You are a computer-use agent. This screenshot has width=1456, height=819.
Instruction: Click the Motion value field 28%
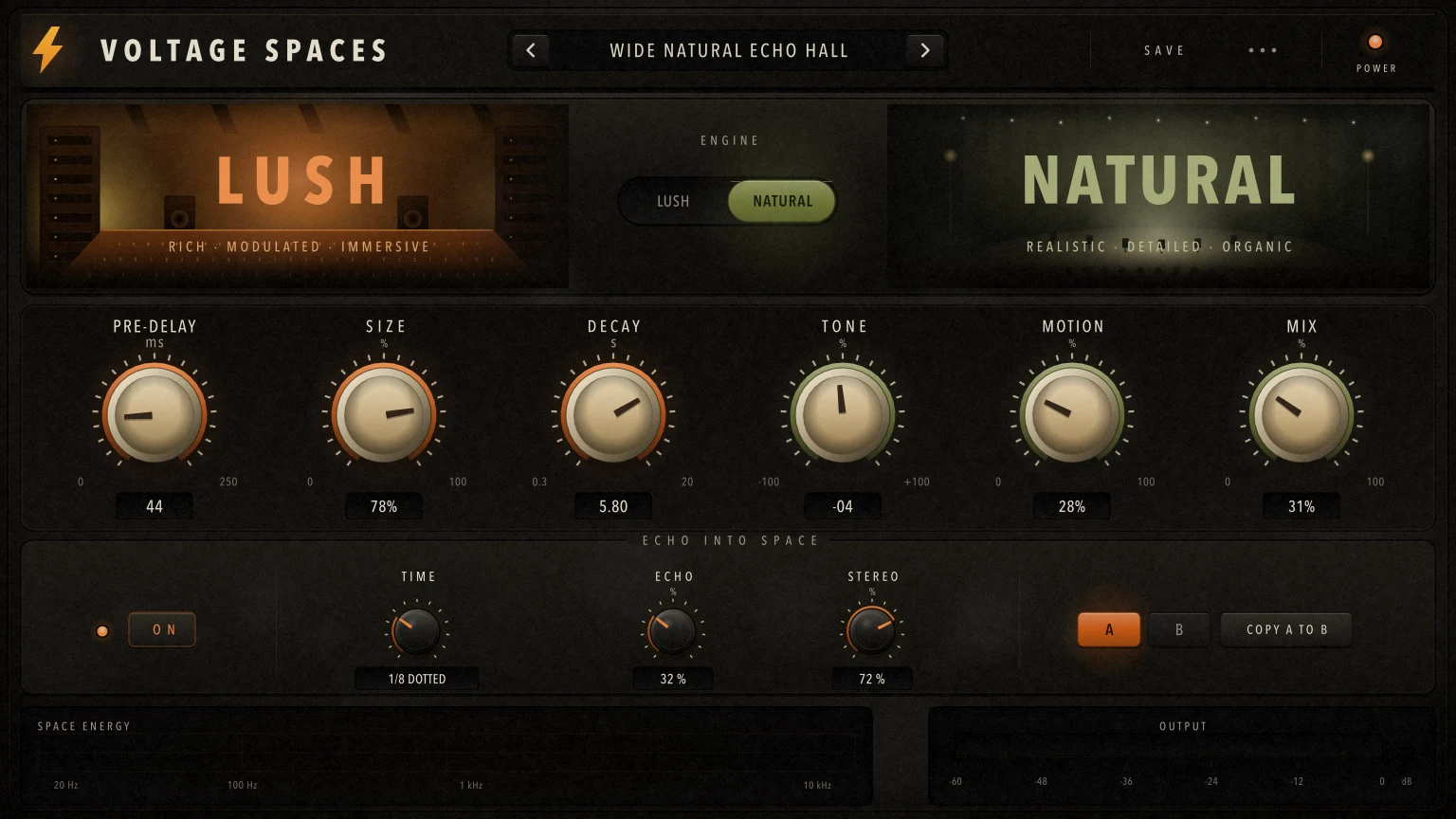pyautogui.click(x=1072, y=506)
